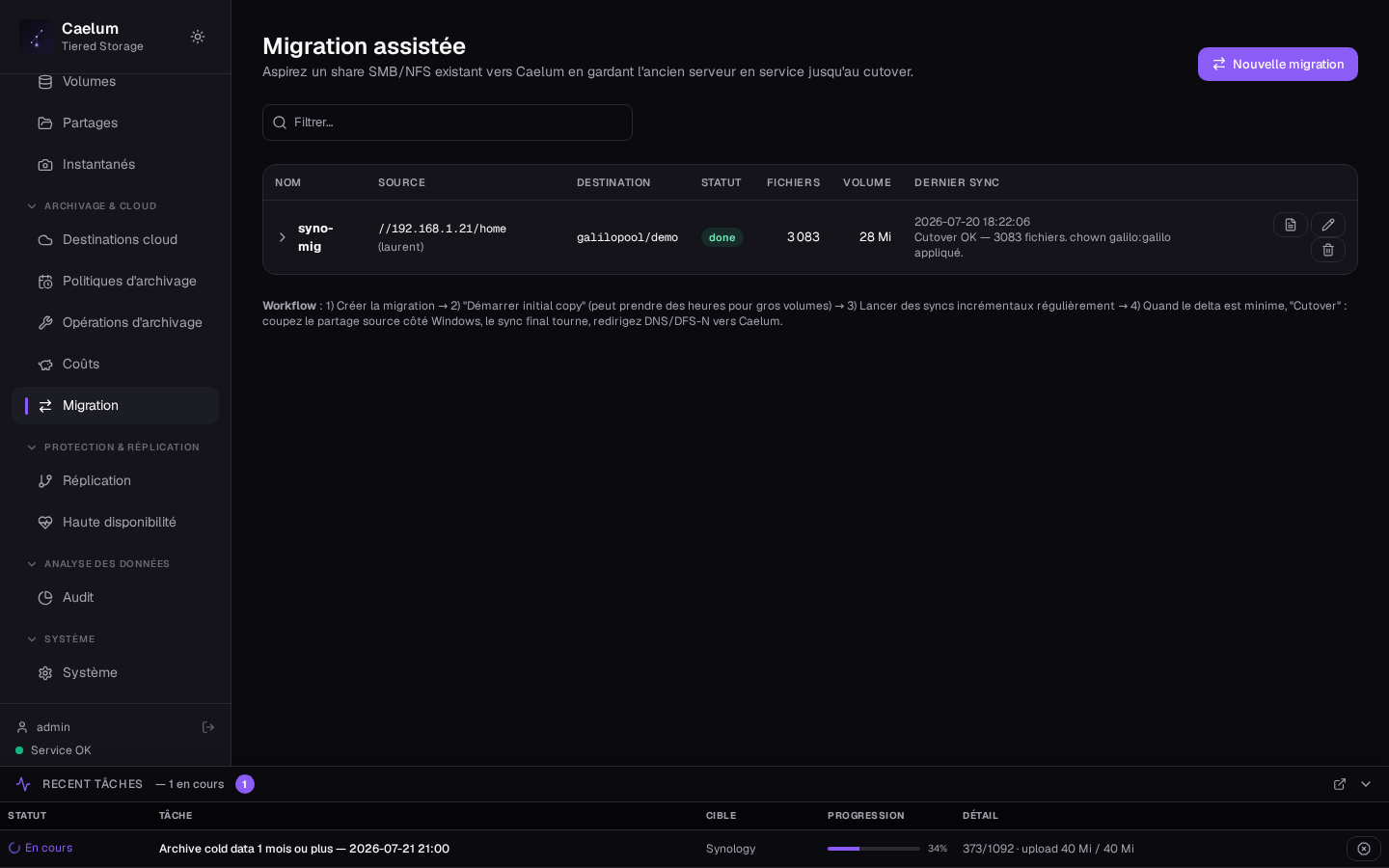Image resolution: width=1389 pixels, height=868 pixels.
Task: Click the Service OK status indicator
Action: (x=53, y=750)
